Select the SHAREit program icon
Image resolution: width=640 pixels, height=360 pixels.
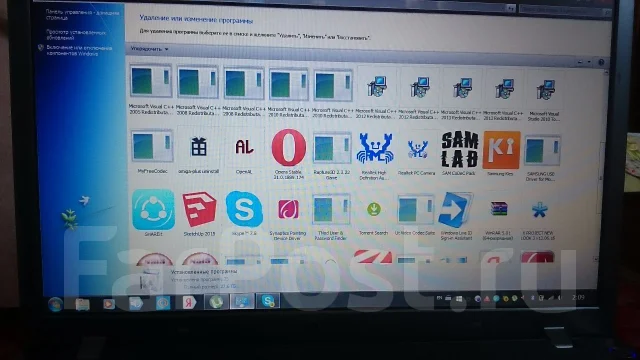[x=153, y=209]
